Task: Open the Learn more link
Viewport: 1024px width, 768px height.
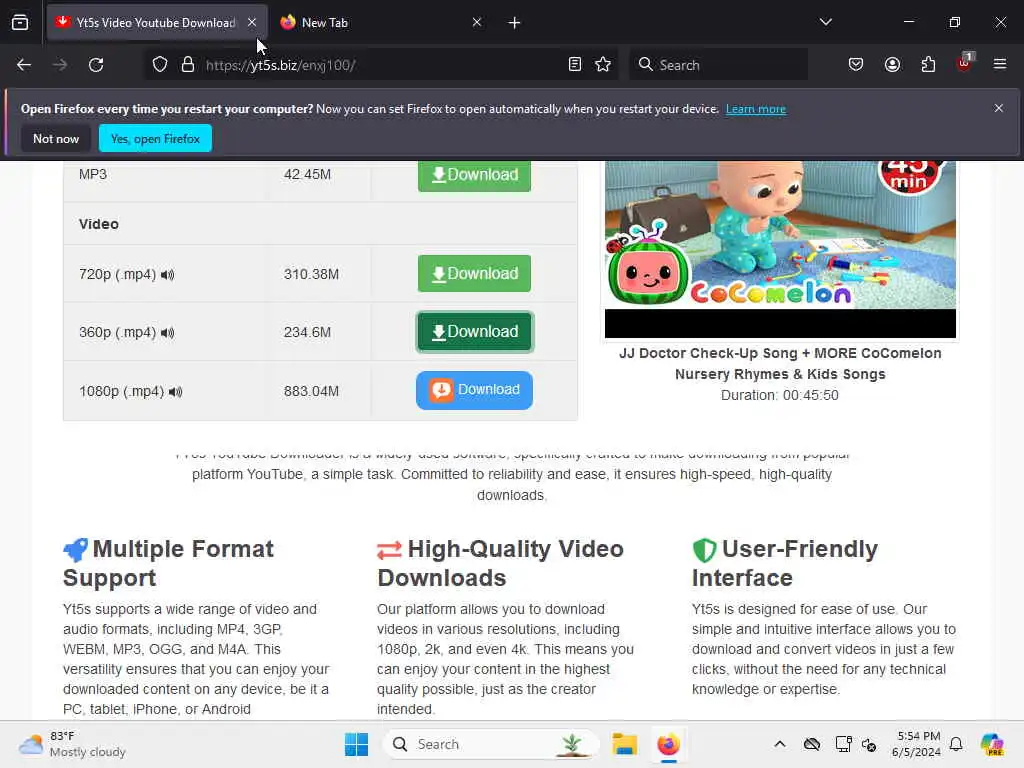Action: tap(756, 109)
